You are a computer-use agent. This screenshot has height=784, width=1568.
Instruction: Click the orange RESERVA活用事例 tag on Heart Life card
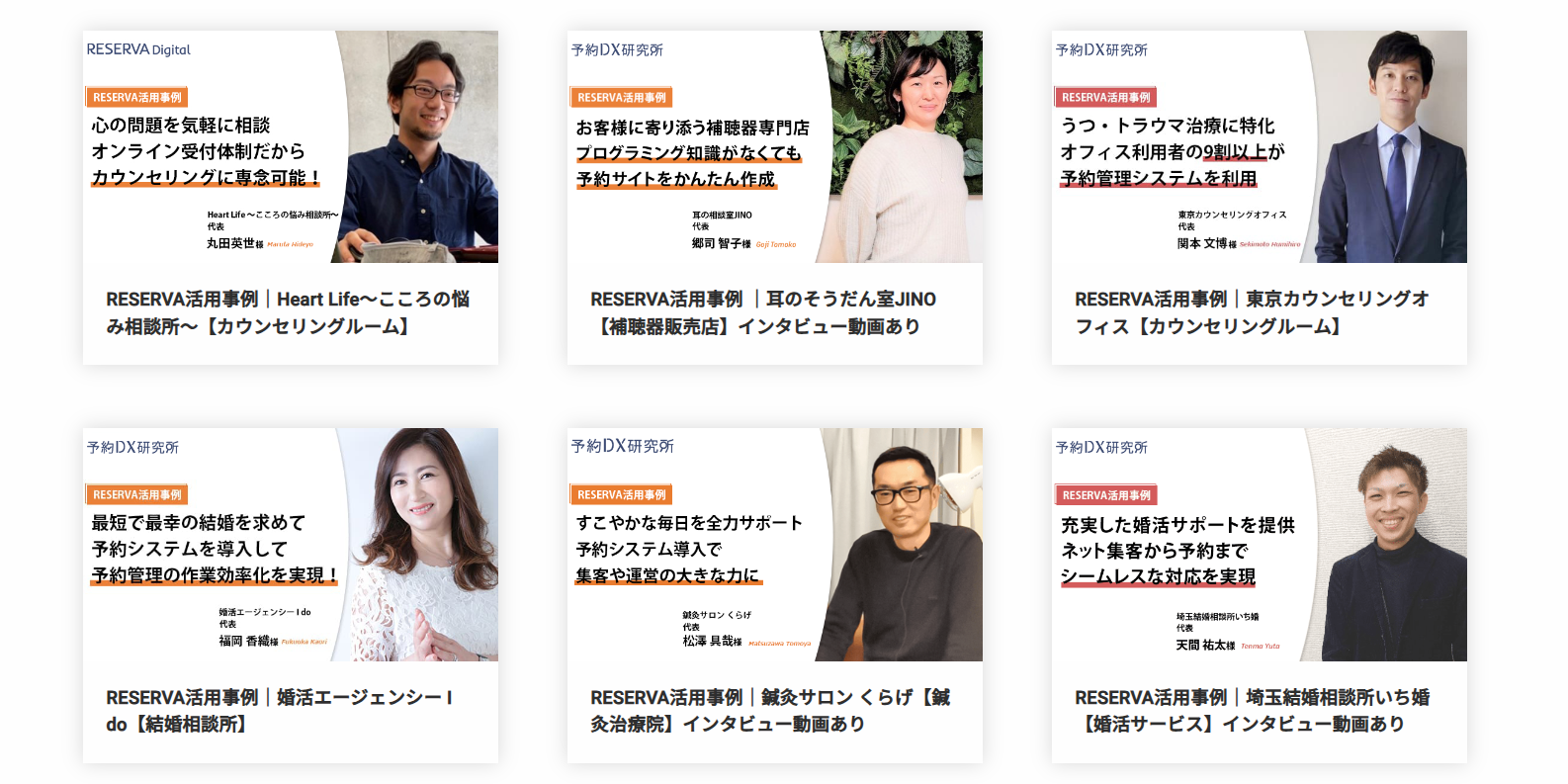[136, 97]
